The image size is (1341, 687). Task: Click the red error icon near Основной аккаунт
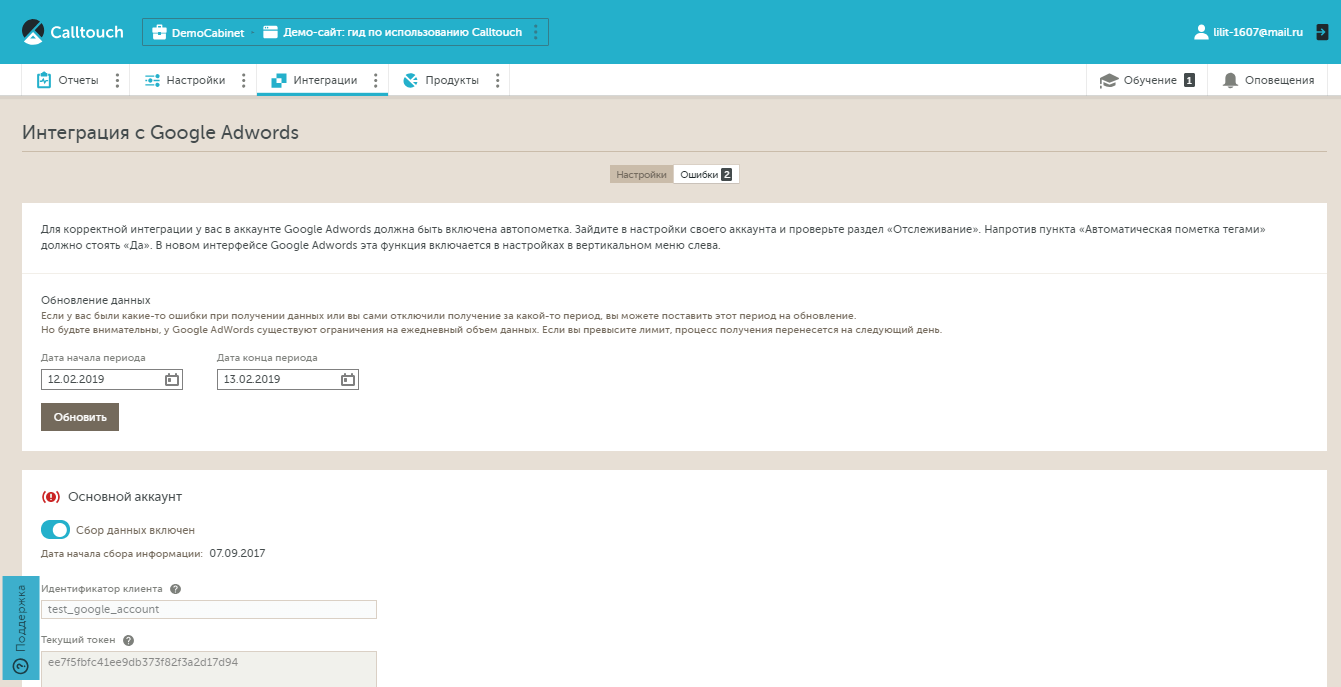[x=51, y=496]
